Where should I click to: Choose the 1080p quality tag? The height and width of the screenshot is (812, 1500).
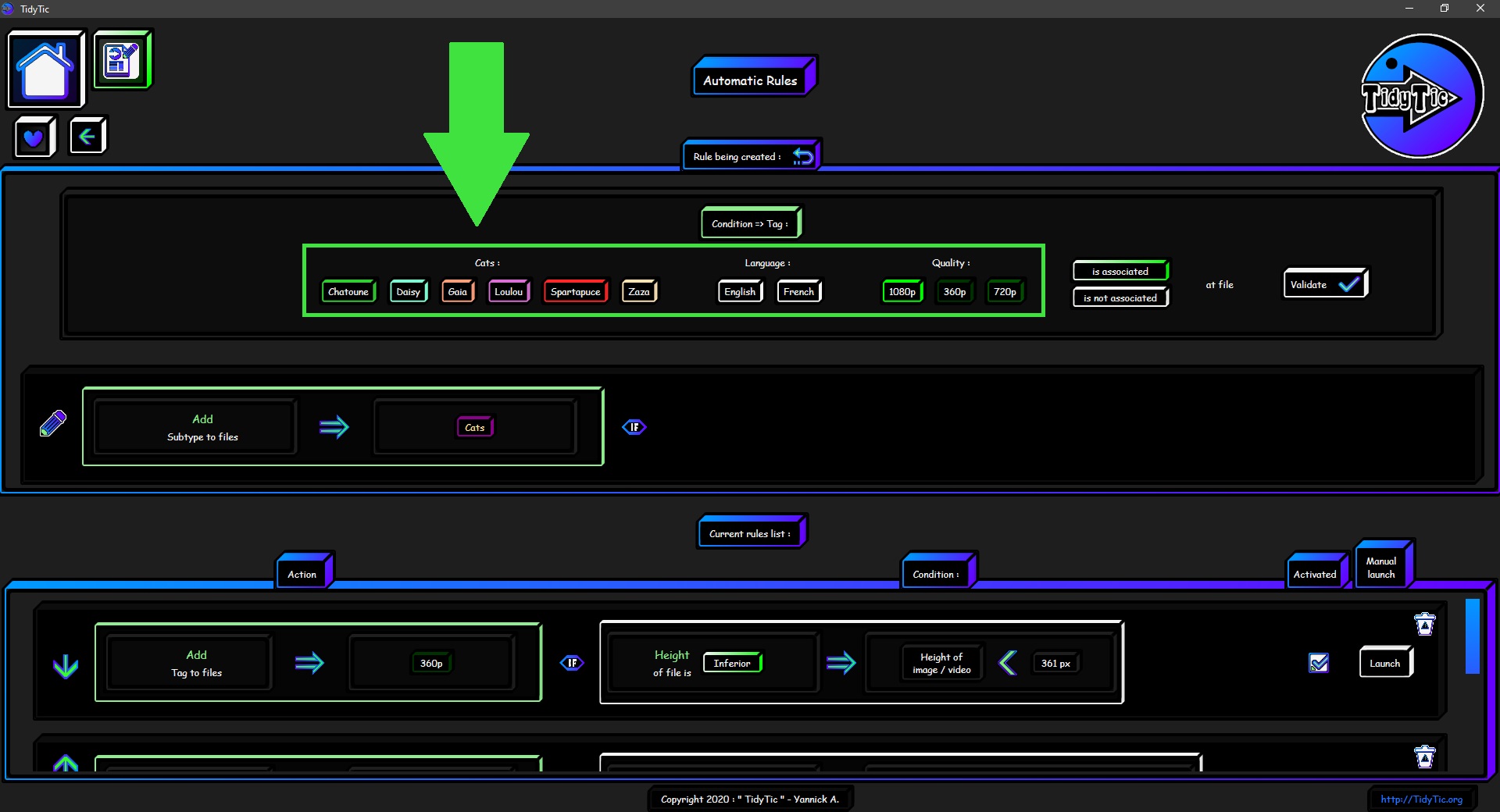(902, 291)
